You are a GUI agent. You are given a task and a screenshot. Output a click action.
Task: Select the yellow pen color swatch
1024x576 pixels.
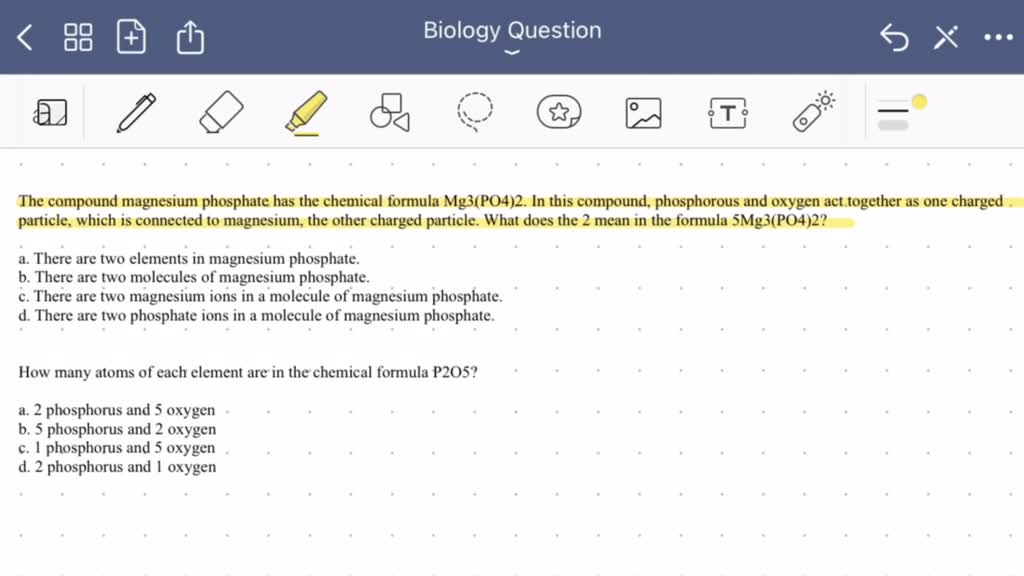[x=917, y=100]
